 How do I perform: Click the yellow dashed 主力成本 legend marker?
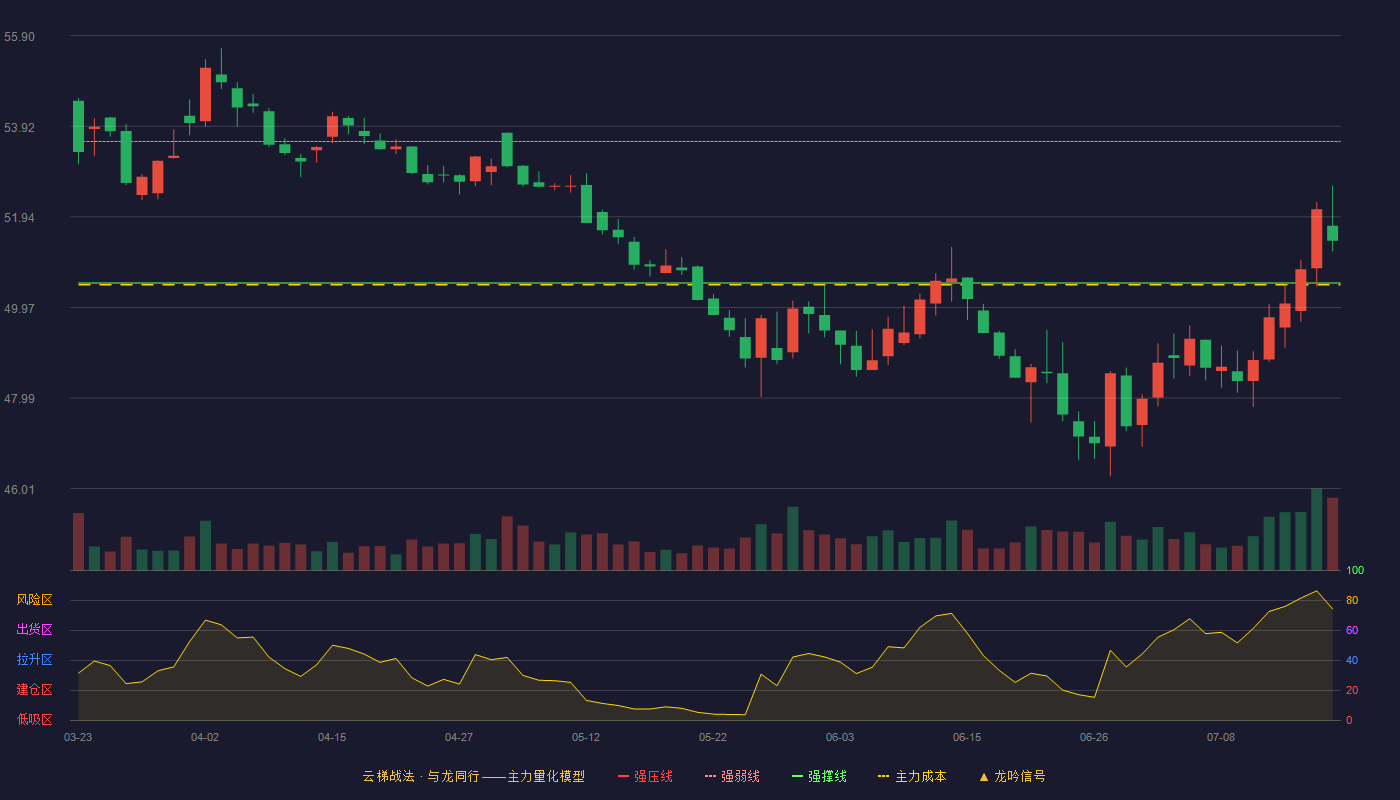[883, 776]
